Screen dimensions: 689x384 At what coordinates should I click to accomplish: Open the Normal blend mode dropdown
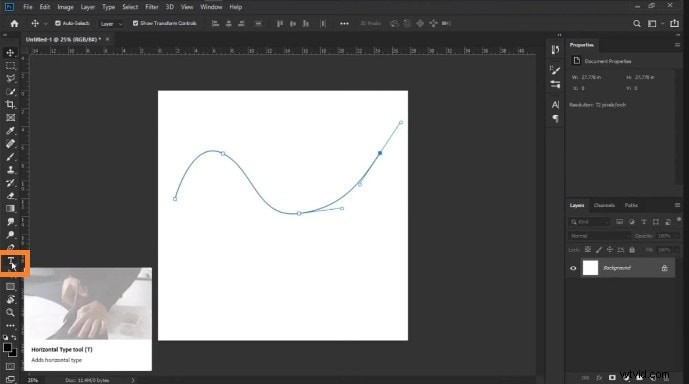click(x=599, y=236)
